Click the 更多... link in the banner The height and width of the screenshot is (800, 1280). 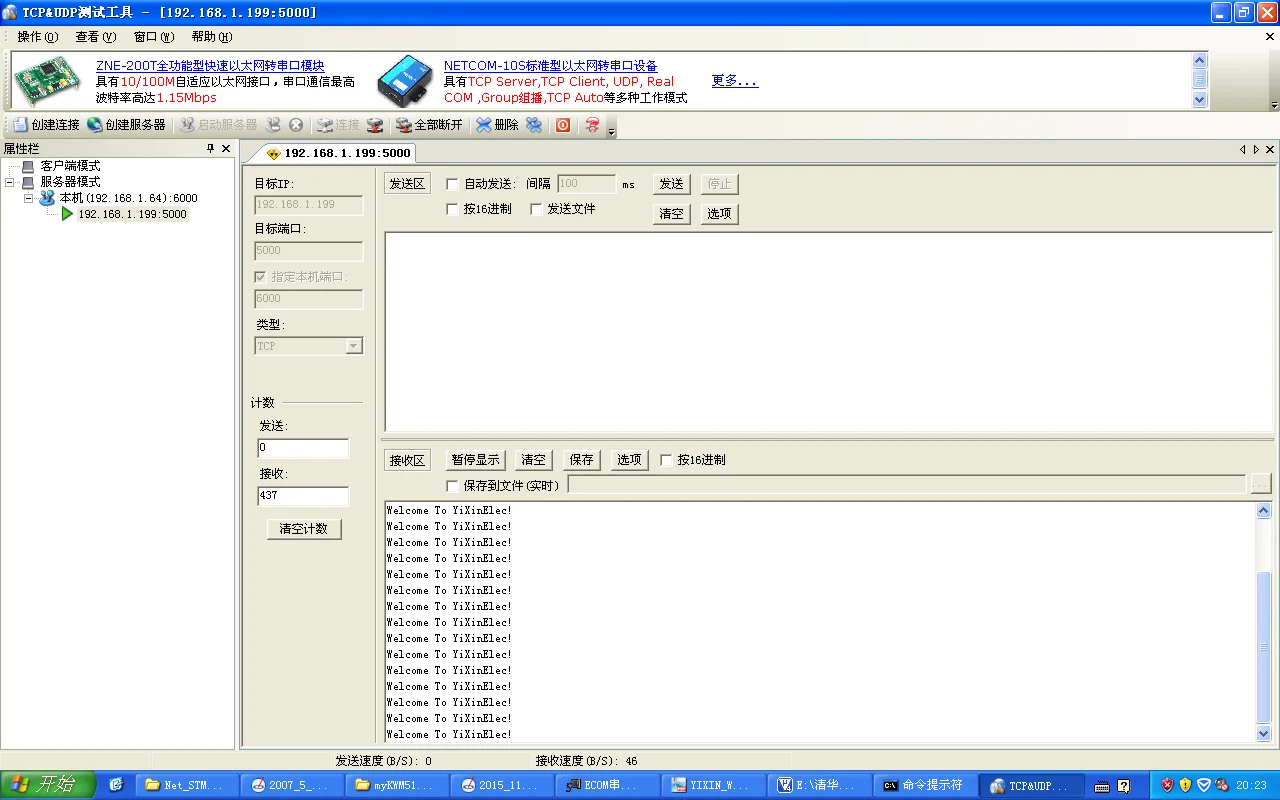pyautogui.click(x=735, y=81)
